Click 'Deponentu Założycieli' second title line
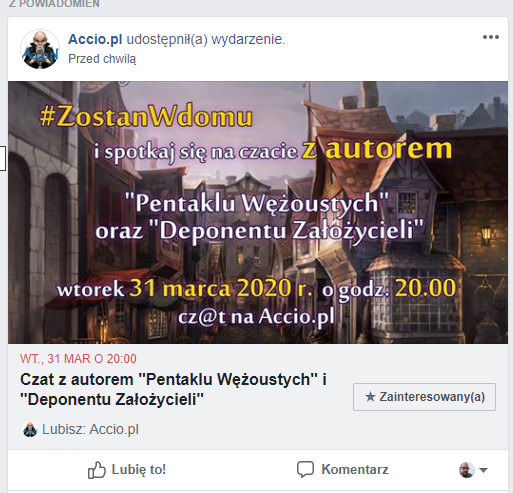This screenshot has height=493, width=513. pyautogui.click(x=112, y=399)
